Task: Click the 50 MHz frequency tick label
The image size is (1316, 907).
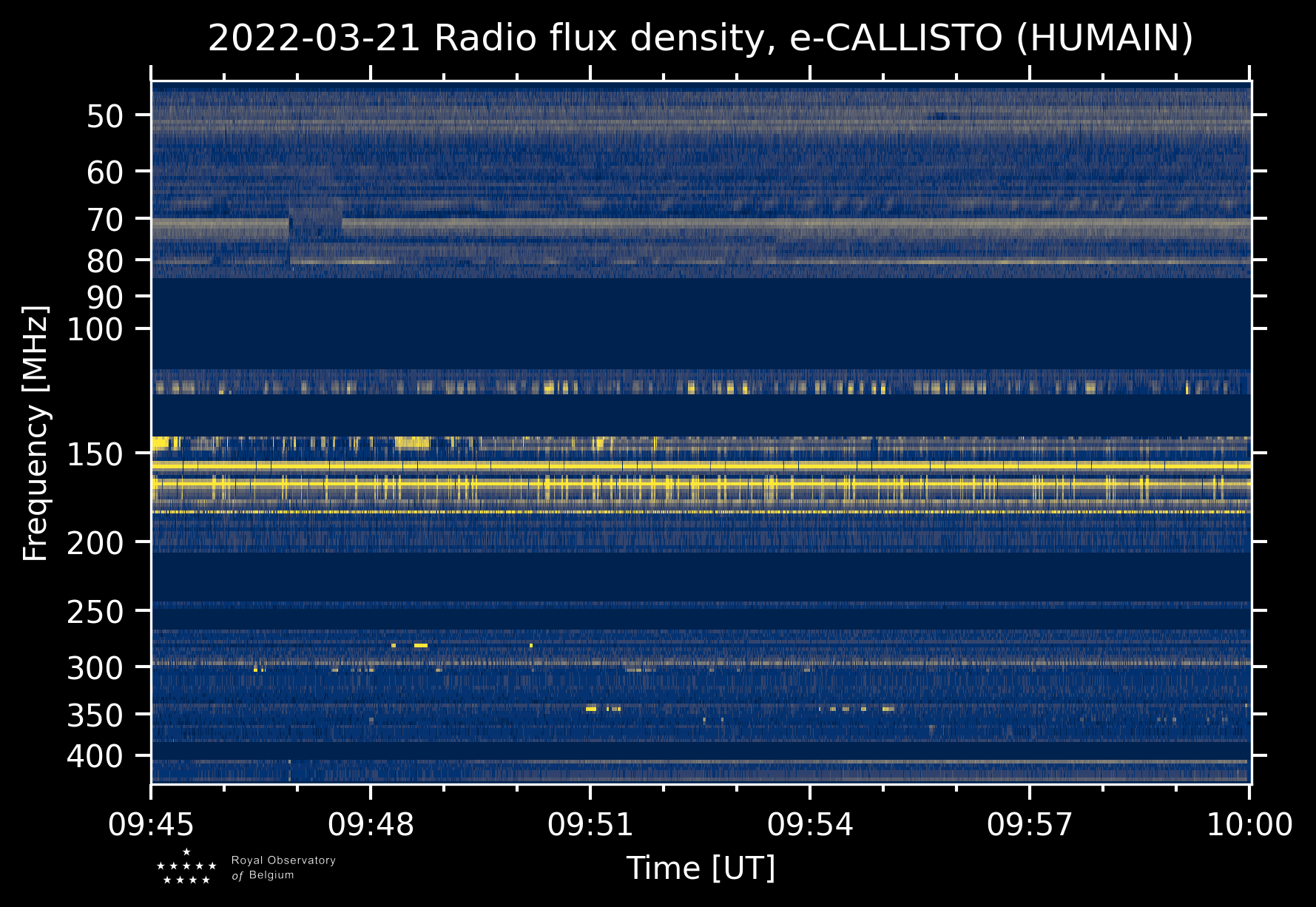Action: click(x=104, y=116)
